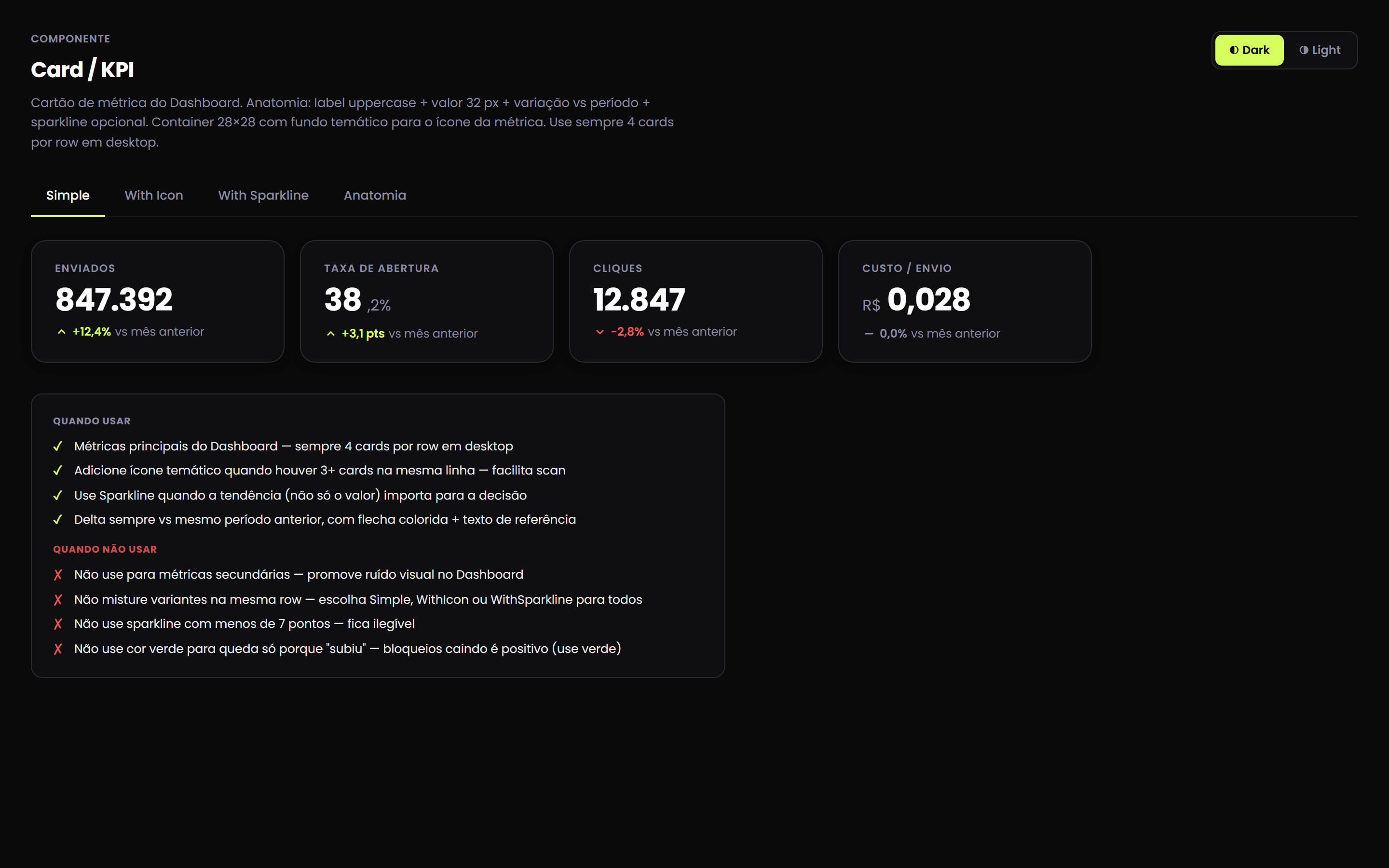Viewport: 1389px width, 868px height.
Task: Click the CLIQUES value 12.847
Action: (640, 299)
